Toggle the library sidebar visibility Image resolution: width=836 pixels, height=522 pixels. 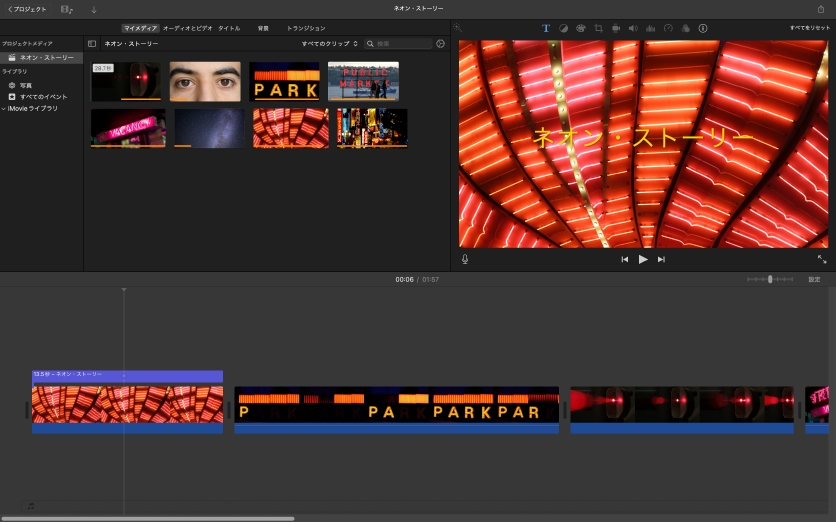(92, 44)
